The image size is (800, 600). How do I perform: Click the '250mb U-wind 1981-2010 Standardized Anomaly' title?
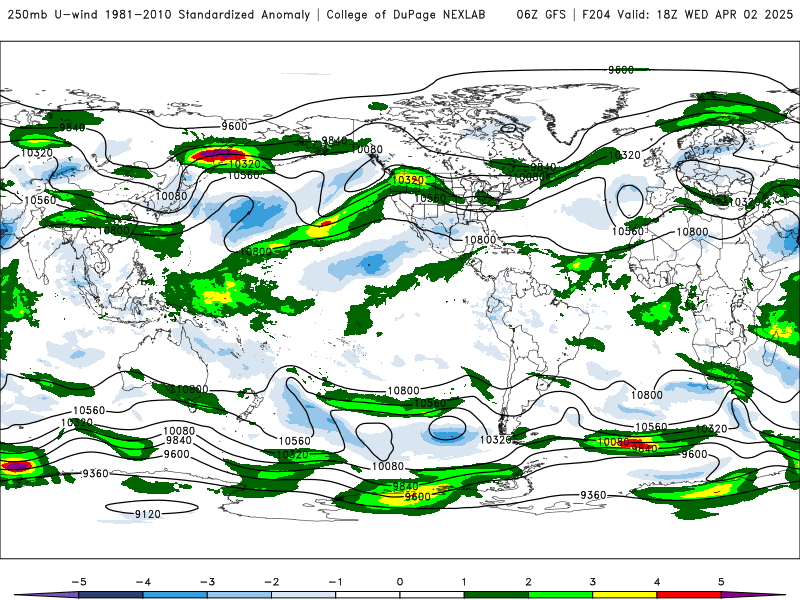(159, 15)
